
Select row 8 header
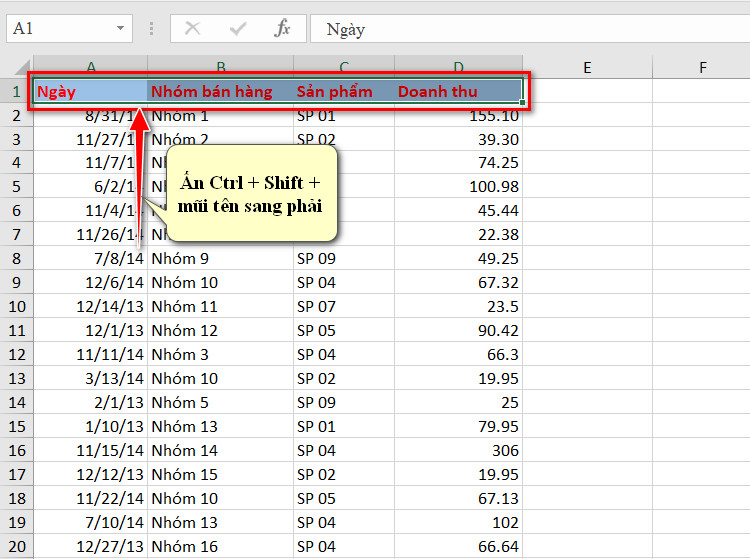tap(16, 258)
